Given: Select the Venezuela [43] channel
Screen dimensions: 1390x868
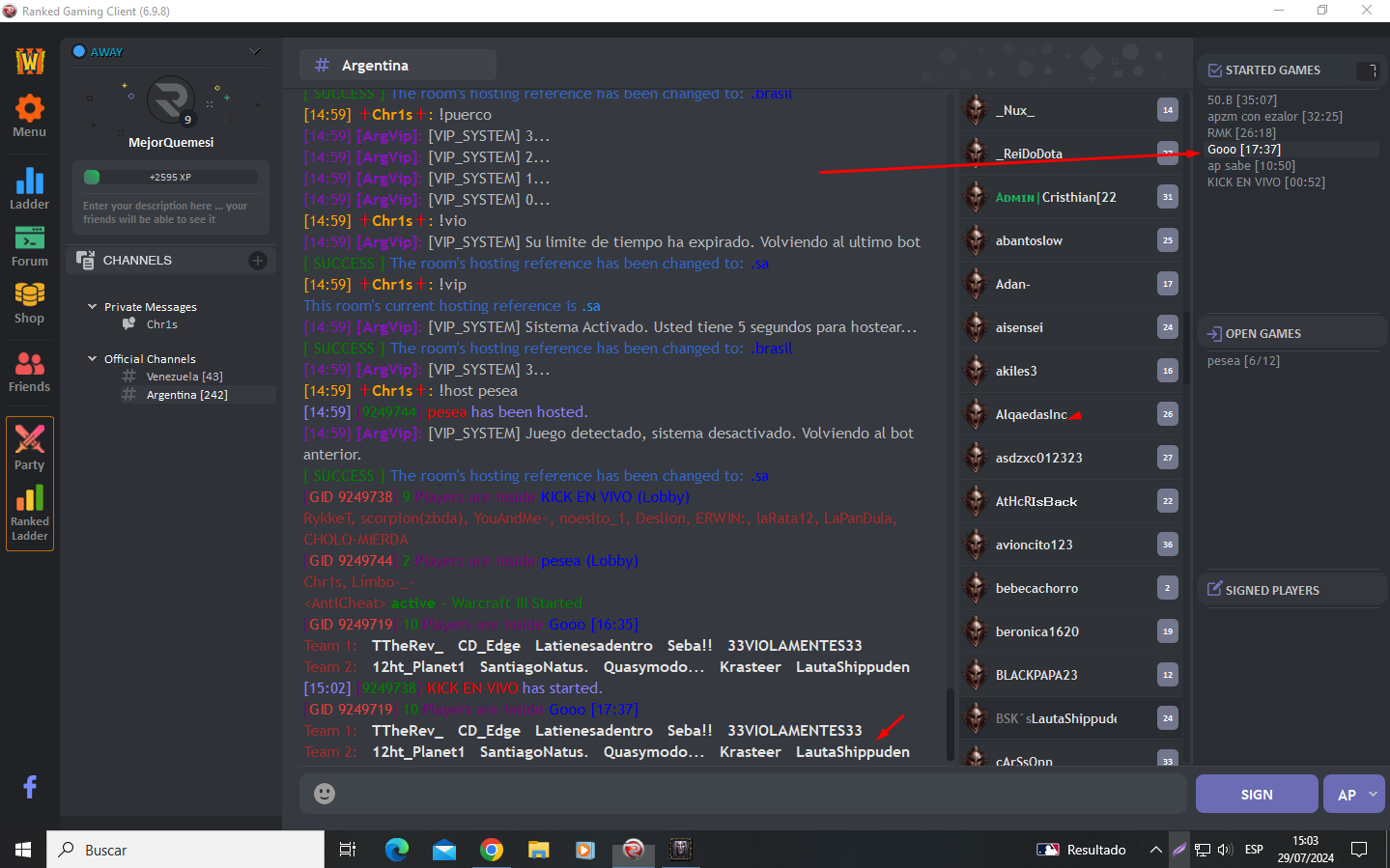Looking at the screenshot, I should point(184,377).
